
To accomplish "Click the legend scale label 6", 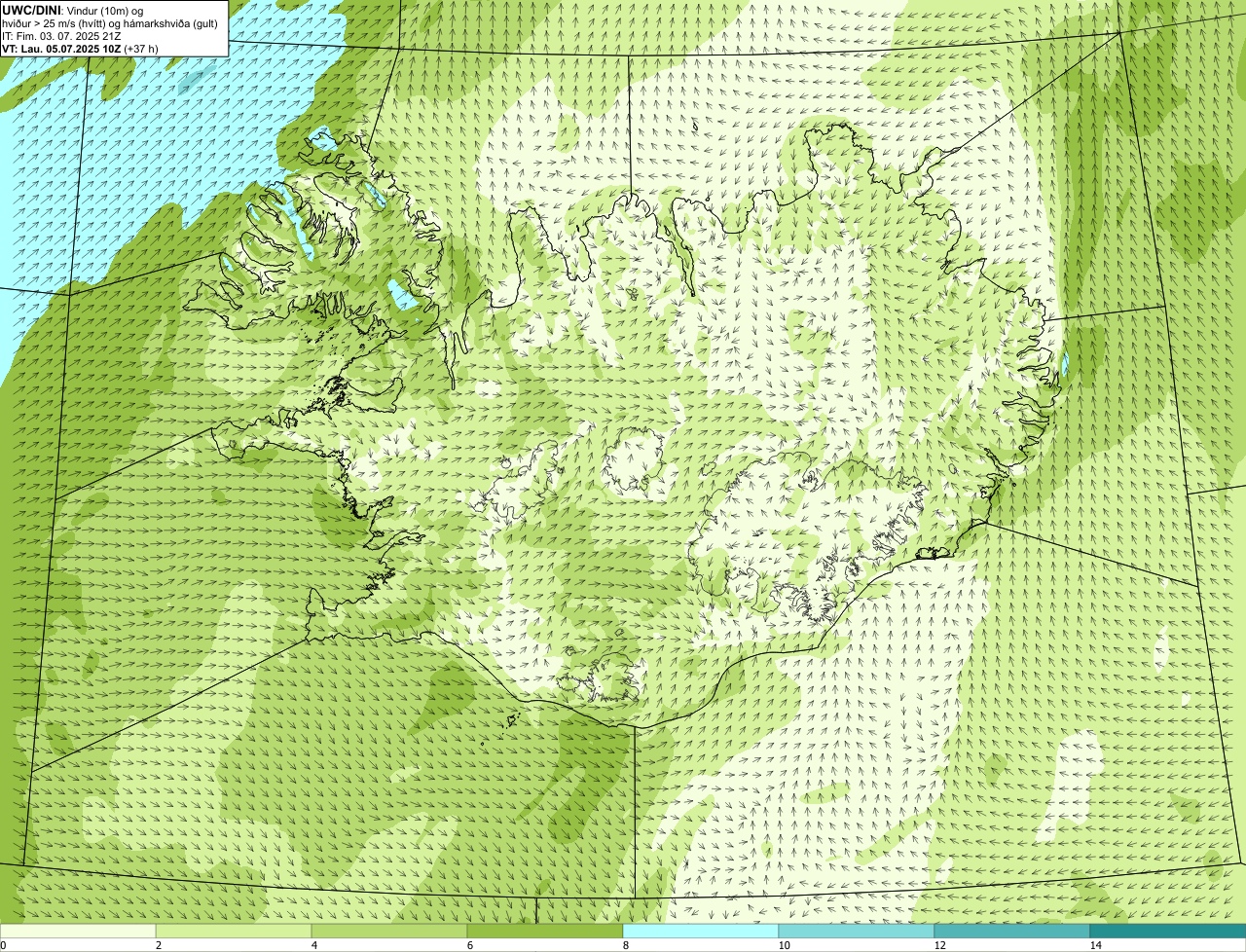I will [469, 945].
